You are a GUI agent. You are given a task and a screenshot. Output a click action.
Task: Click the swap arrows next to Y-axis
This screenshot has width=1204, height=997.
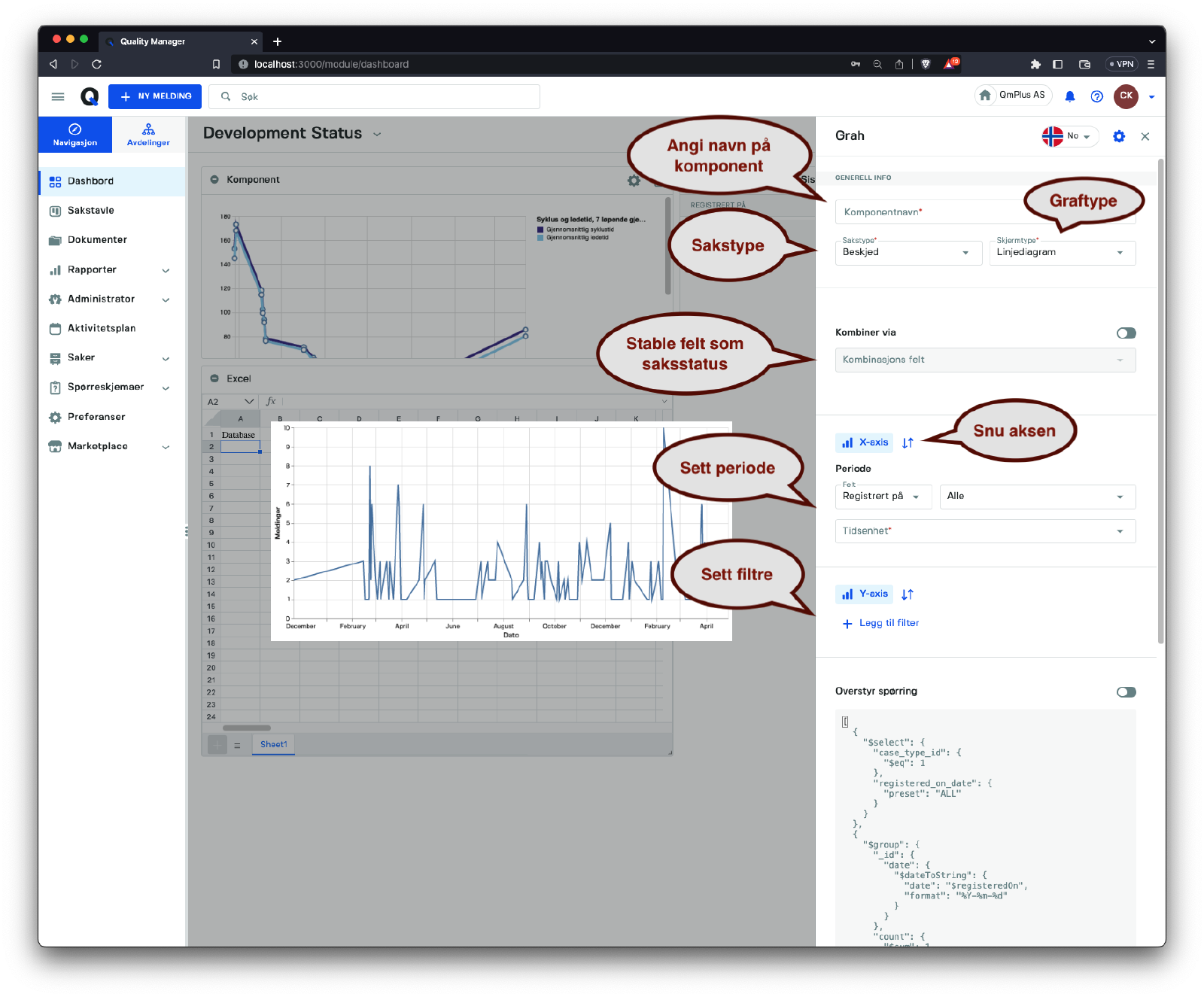(x=908, y=594)
